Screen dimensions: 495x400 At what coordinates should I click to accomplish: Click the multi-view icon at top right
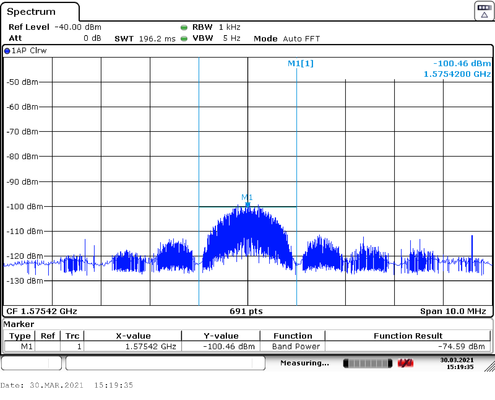(484, 11)
